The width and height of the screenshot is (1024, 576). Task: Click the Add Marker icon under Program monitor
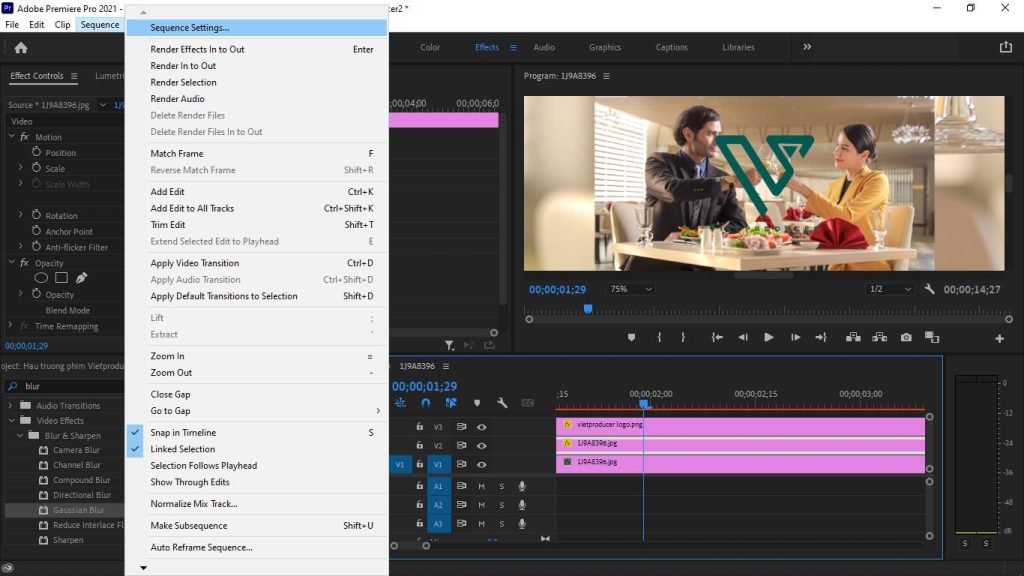tap(630, 337)
